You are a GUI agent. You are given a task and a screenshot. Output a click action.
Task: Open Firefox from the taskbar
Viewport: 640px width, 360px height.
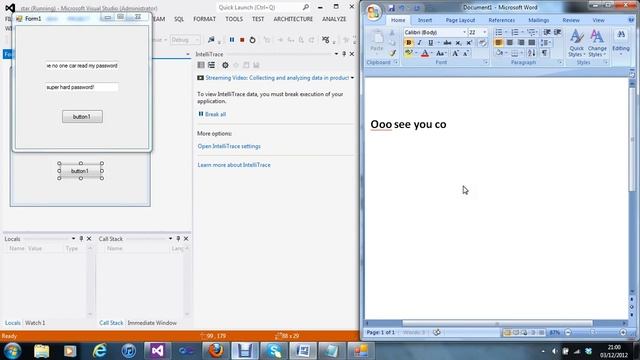click(x=216, y=351)
